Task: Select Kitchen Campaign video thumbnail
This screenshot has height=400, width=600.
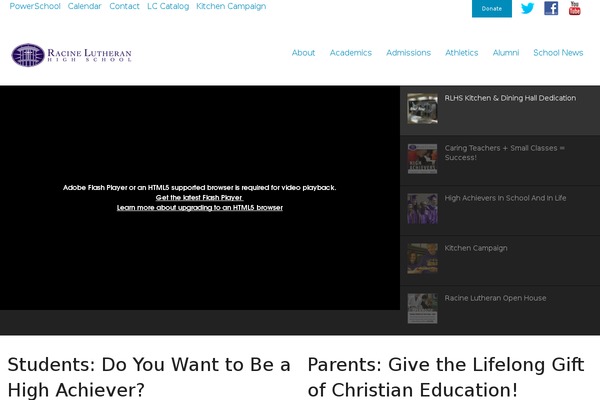Action: (x=422, y=258)
